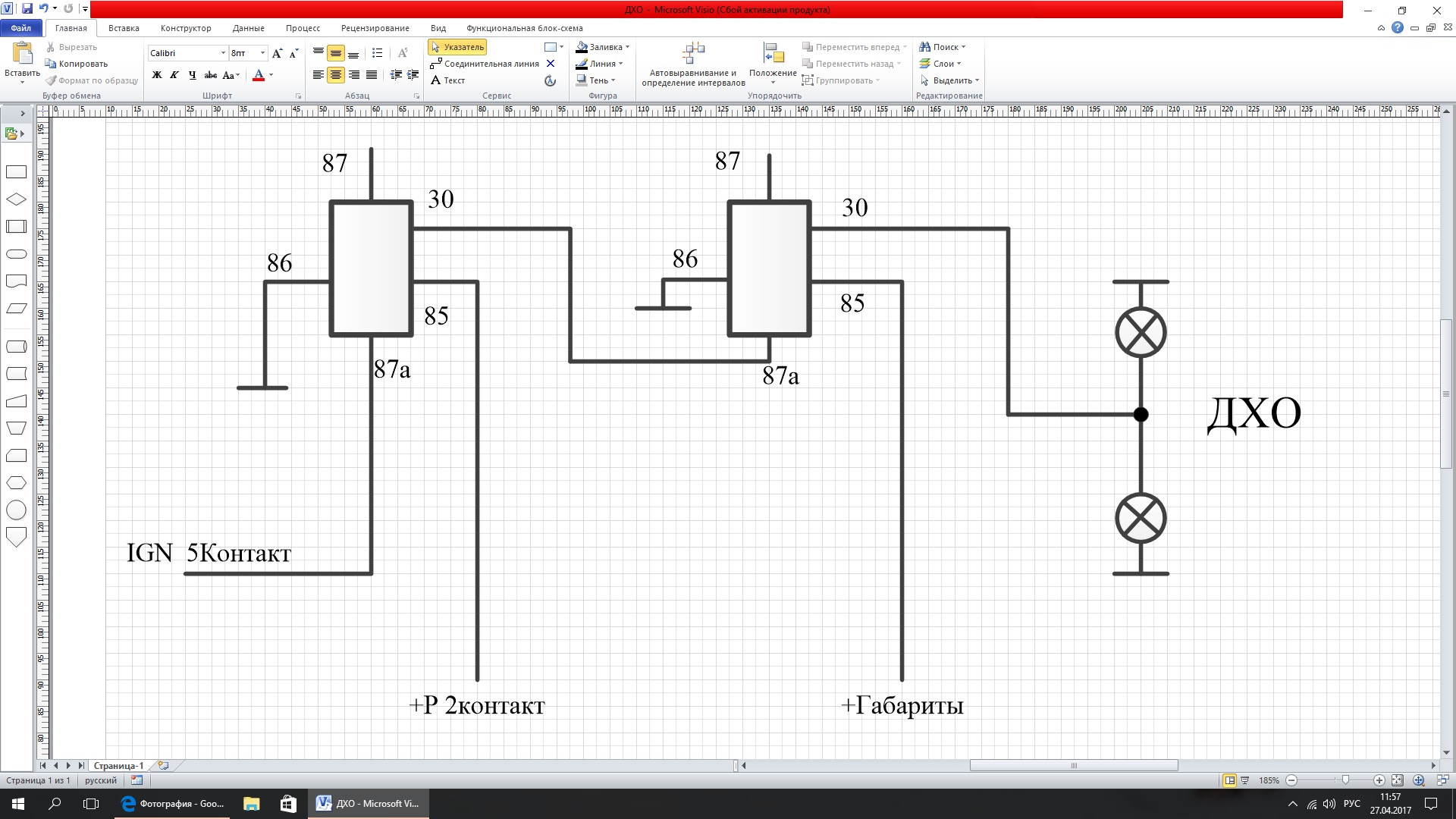
Task: Switch to the Вид tab
Action: [438, 28]
